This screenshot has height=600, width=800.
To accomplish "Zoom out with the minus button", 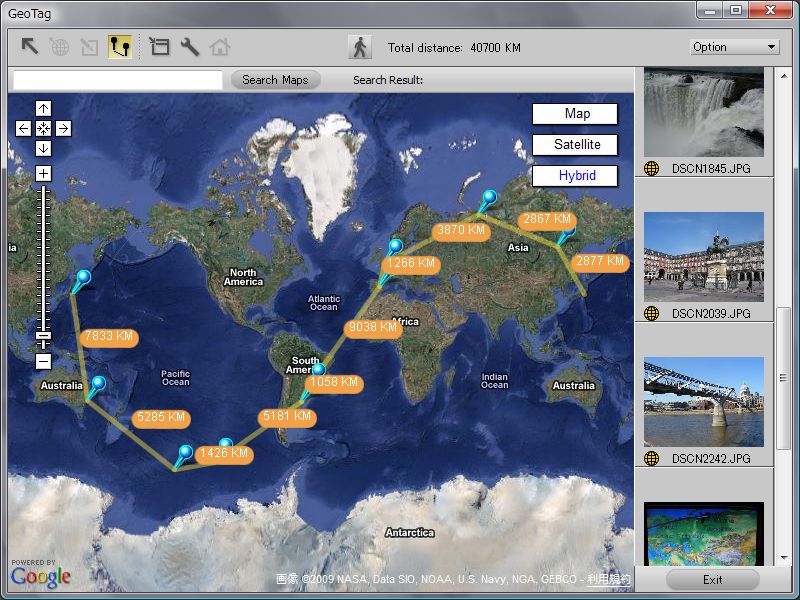I will coord(43,362).
